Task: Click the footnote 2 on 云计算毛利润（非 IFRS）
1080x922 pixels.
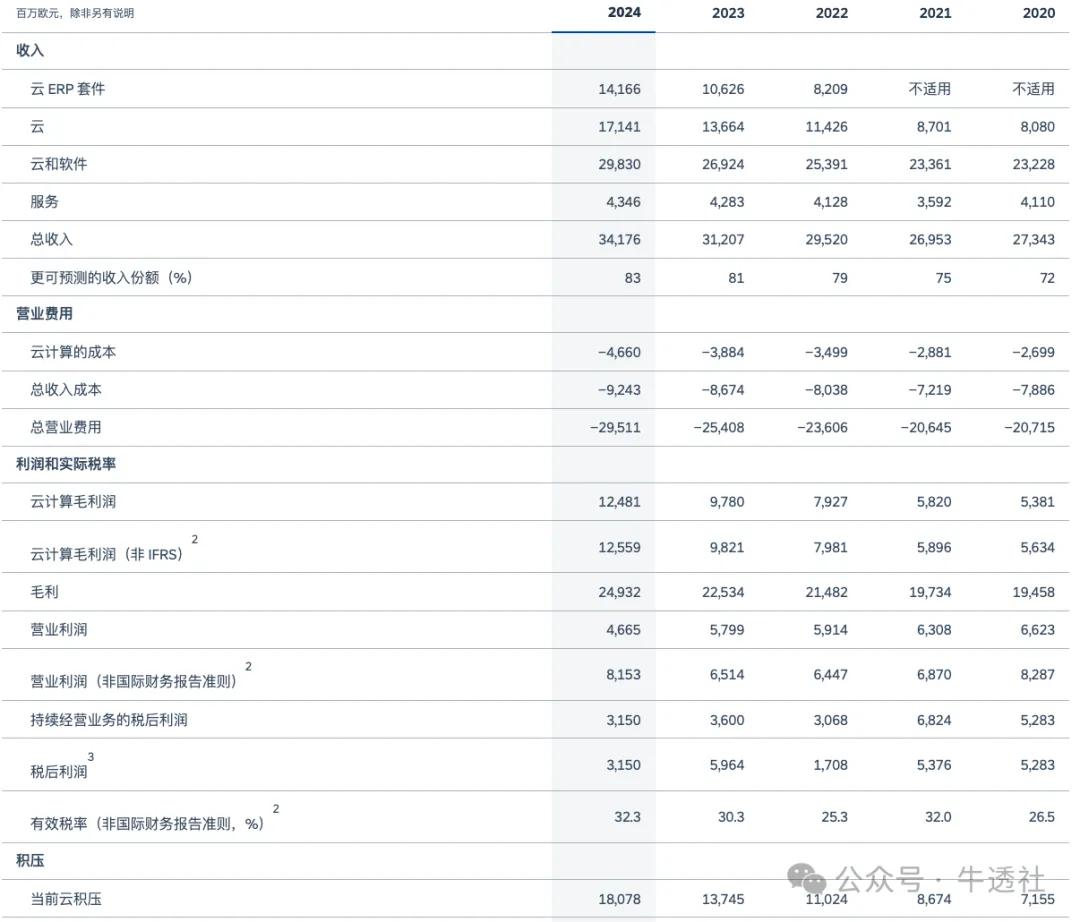Action: click(195, 539)
